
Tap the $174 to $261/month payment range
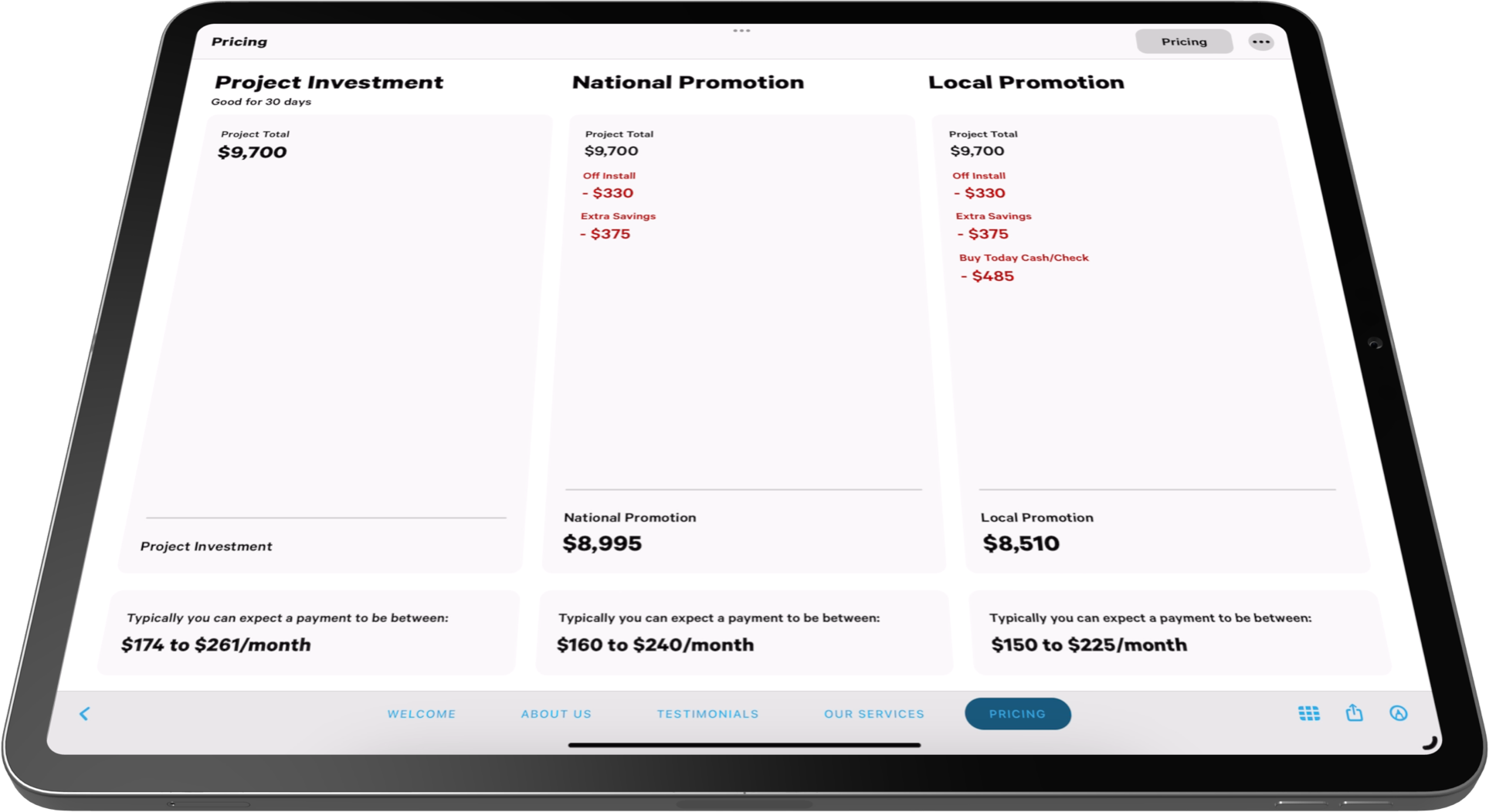[x=215, y=644]
